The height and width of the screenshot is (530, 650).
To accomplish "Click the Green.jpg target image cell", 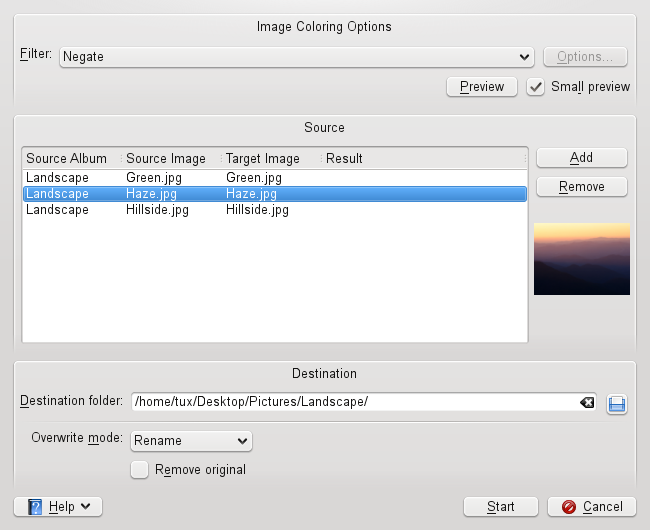I will pos(254,178).
